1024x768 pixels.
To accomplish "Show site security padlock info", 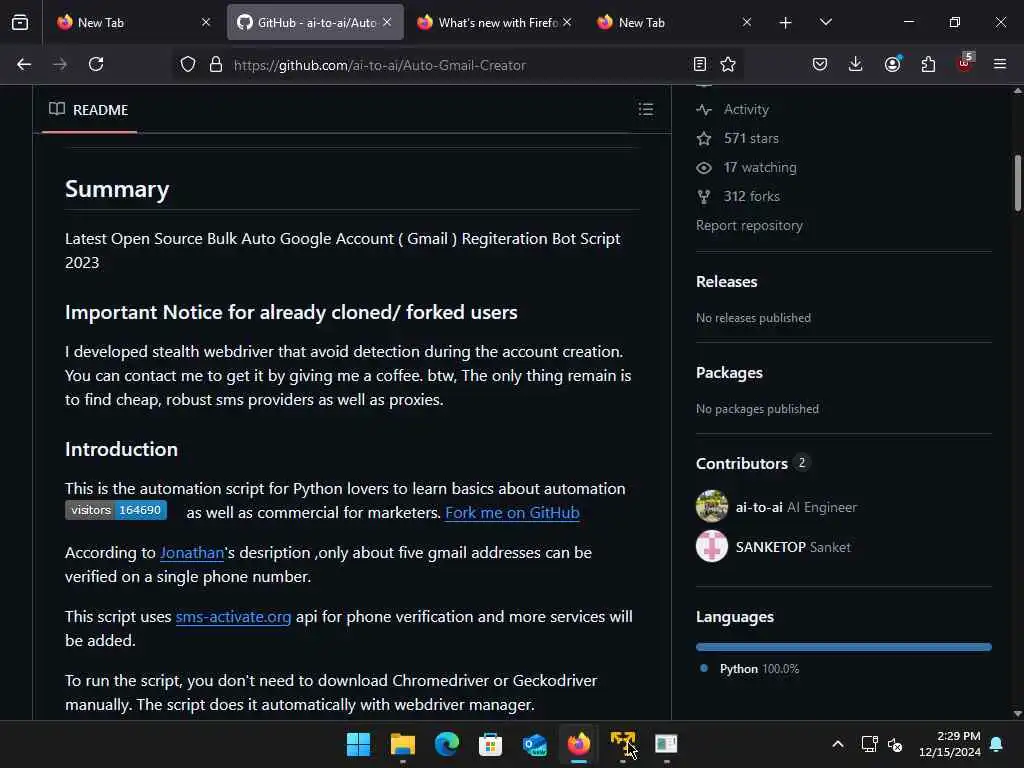I will click(216, 64).
